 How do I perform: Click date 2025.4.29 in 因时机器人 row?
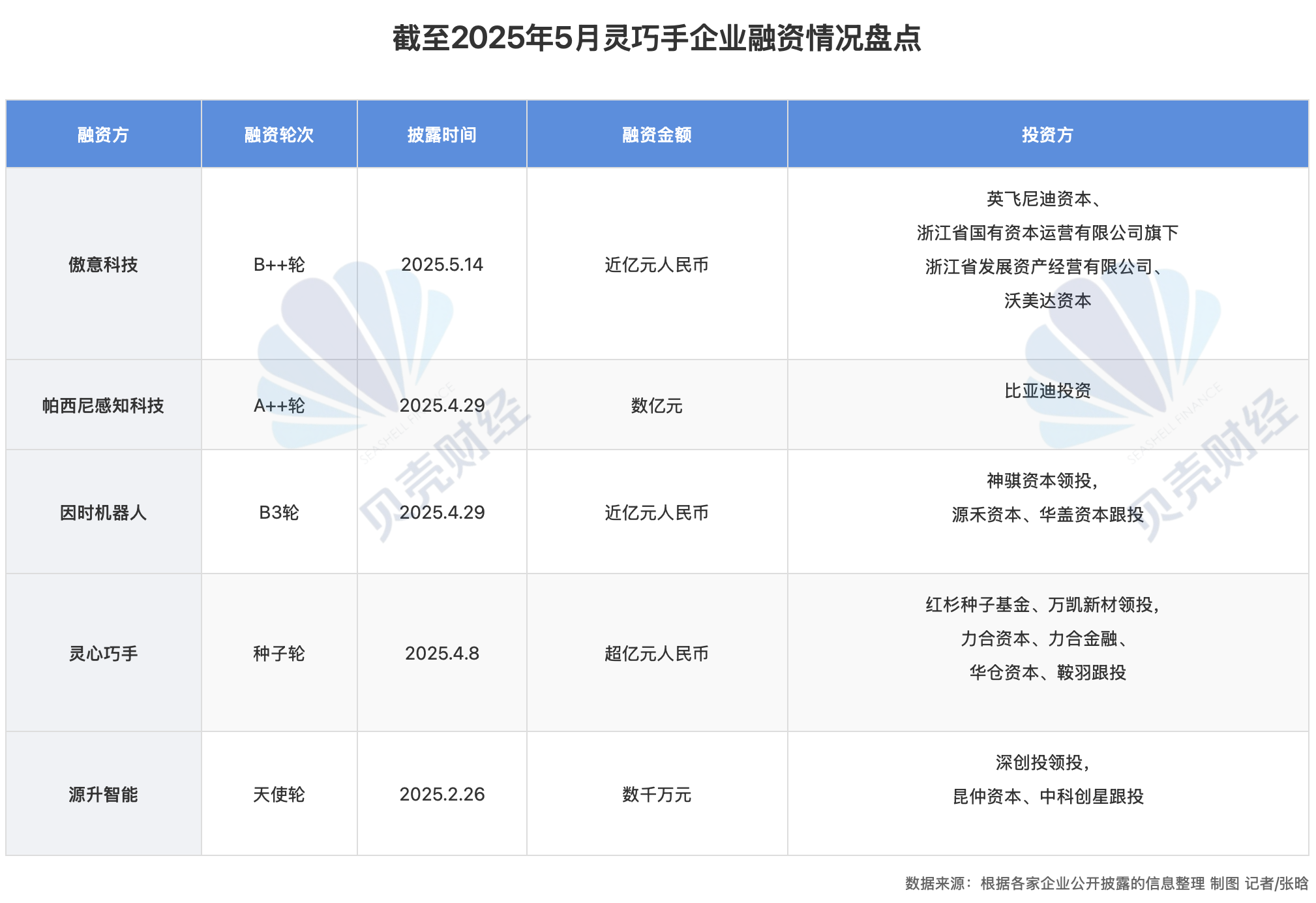coord(442,512)
